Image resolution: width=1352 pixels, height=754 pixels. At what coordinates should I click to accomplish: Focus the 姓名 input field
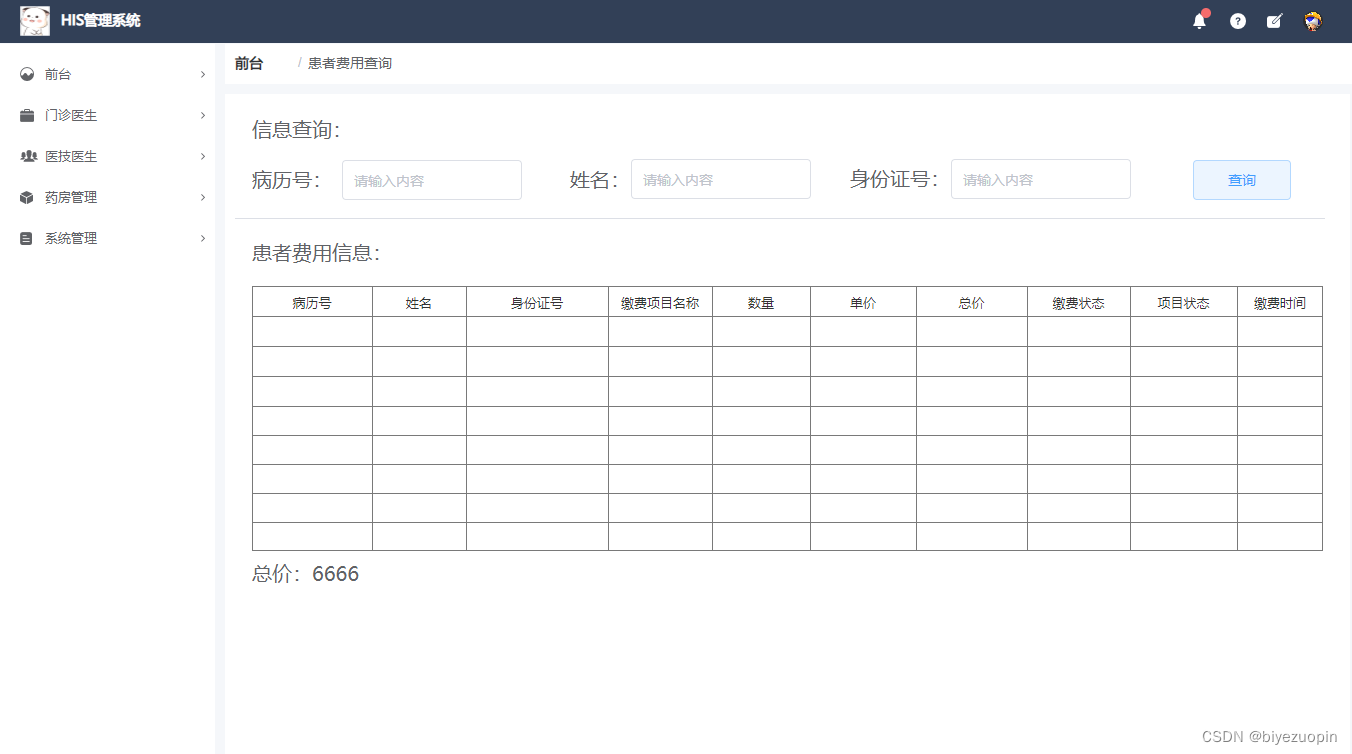coord(721,180)
